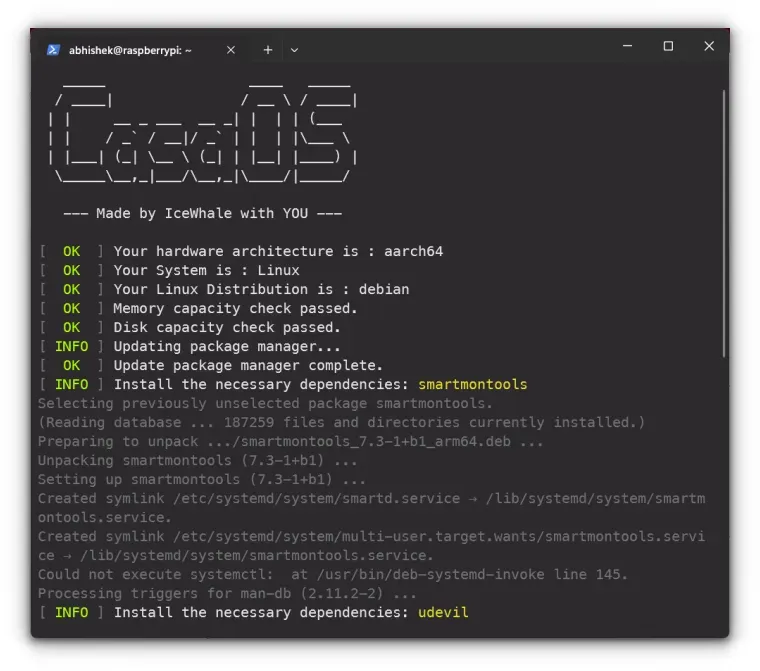Viewport: 760px width, 671px height.
Task: Click 'Setting up smartmontools (7.3-1+b1)' line
Action: point(202,479)
